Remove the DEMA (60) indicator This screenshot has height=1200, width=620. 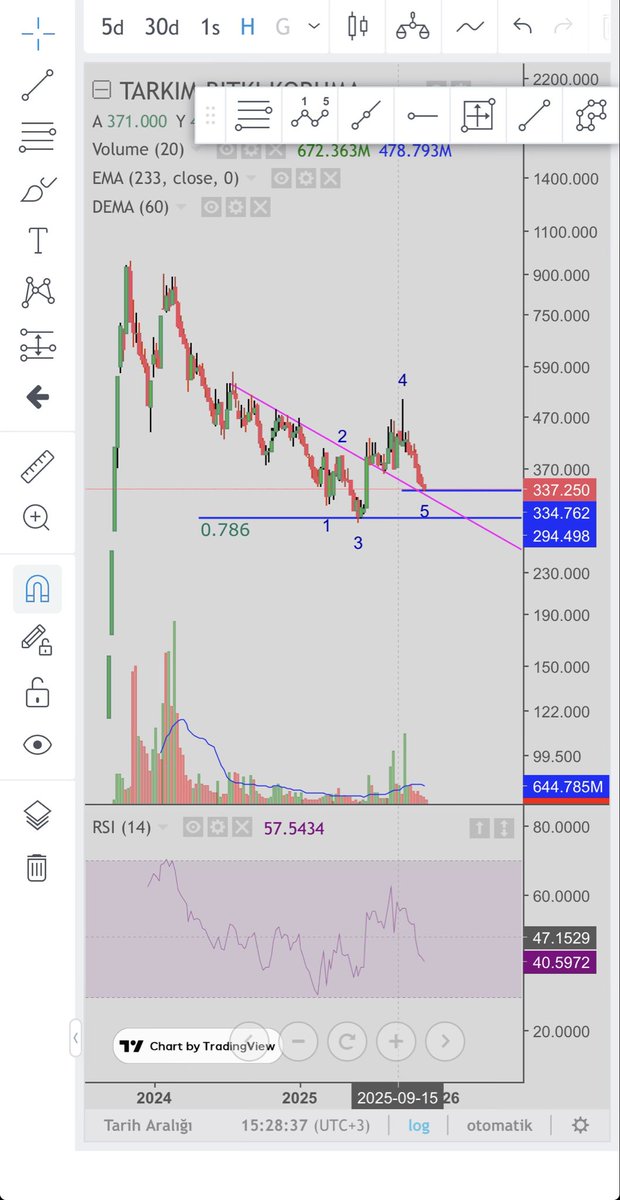tap(260, 207)
